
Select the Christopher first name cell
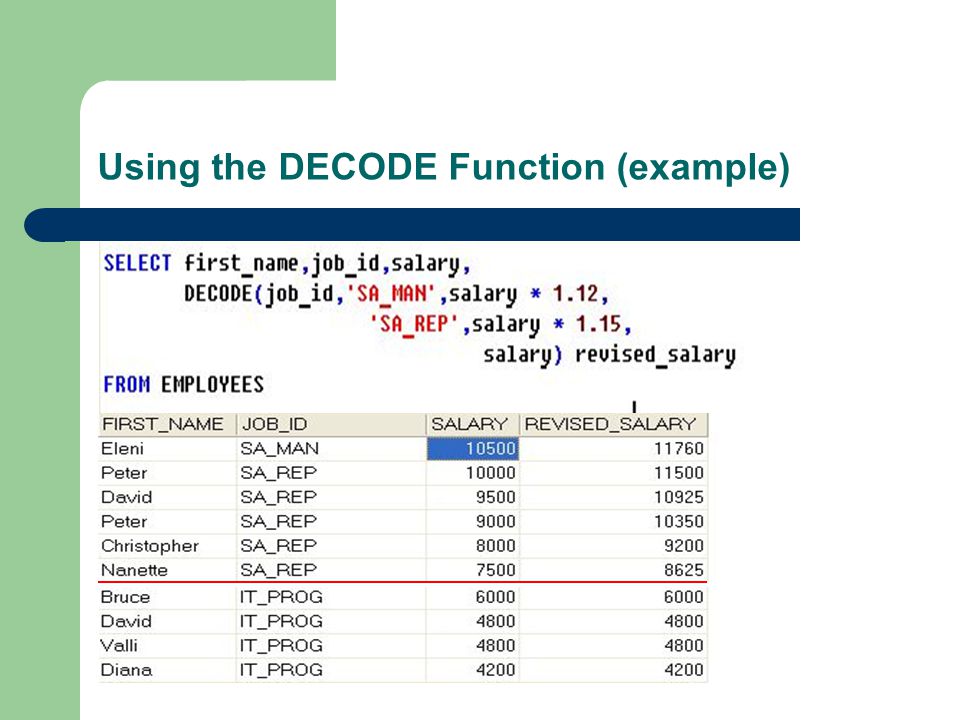(x=167, y=546)
